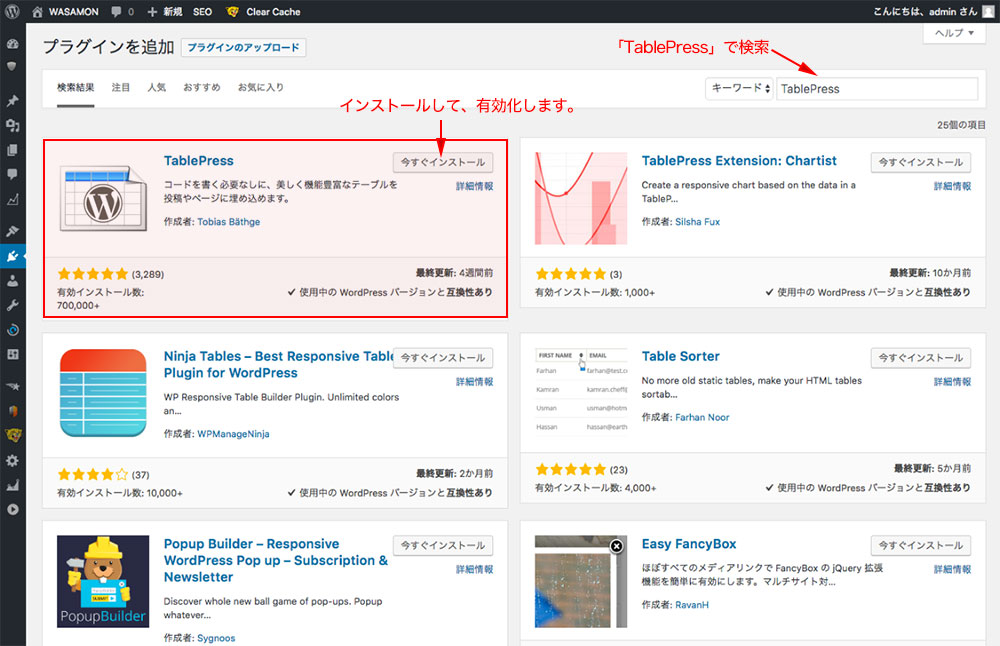Visit site via WASAMON home icon
The image size is (1000, 646).
38,11
